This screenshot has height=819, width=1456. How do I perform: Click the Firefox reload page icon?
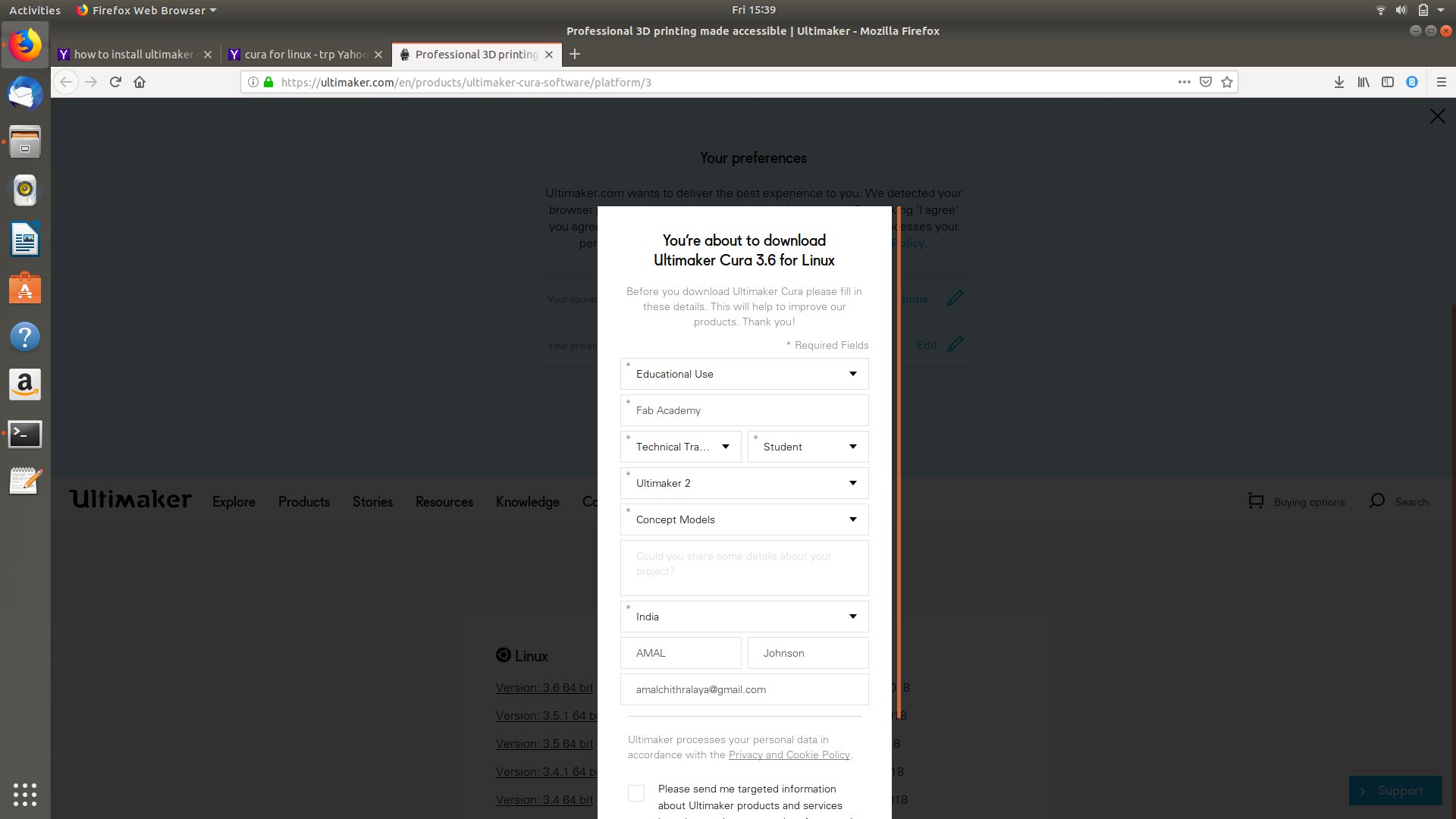[x=115, y=82]
